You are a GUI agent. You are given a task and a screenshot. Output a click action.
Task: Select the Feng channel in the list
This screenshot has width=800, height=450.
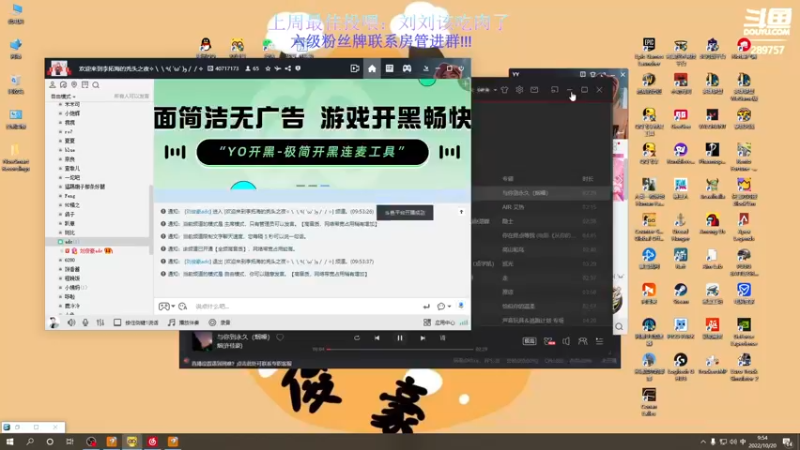click(70, 196)
